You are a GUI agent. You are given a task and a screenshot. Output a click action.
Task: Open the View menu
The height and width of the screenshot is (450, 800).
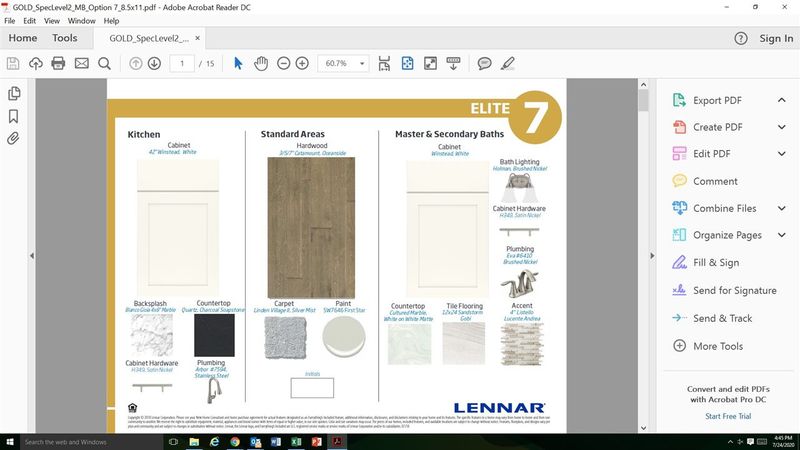[52, 21]
